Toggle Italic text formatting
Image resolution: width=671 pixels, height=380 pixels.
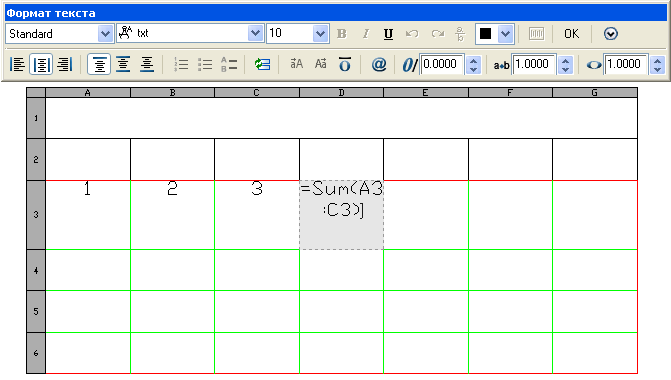pyautogui.click(x=365, y=34)
